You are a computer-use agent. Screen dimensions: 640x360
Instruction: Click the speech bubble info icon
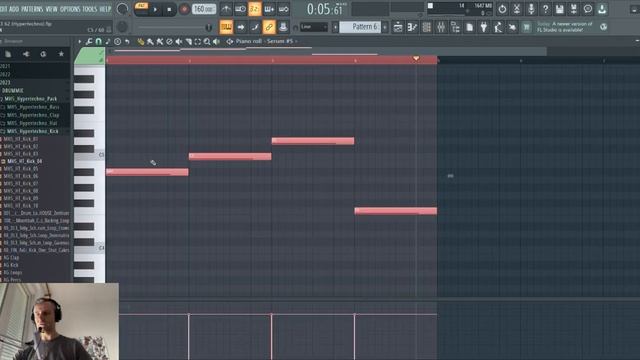pyautogui.click(x=588, y=9)
